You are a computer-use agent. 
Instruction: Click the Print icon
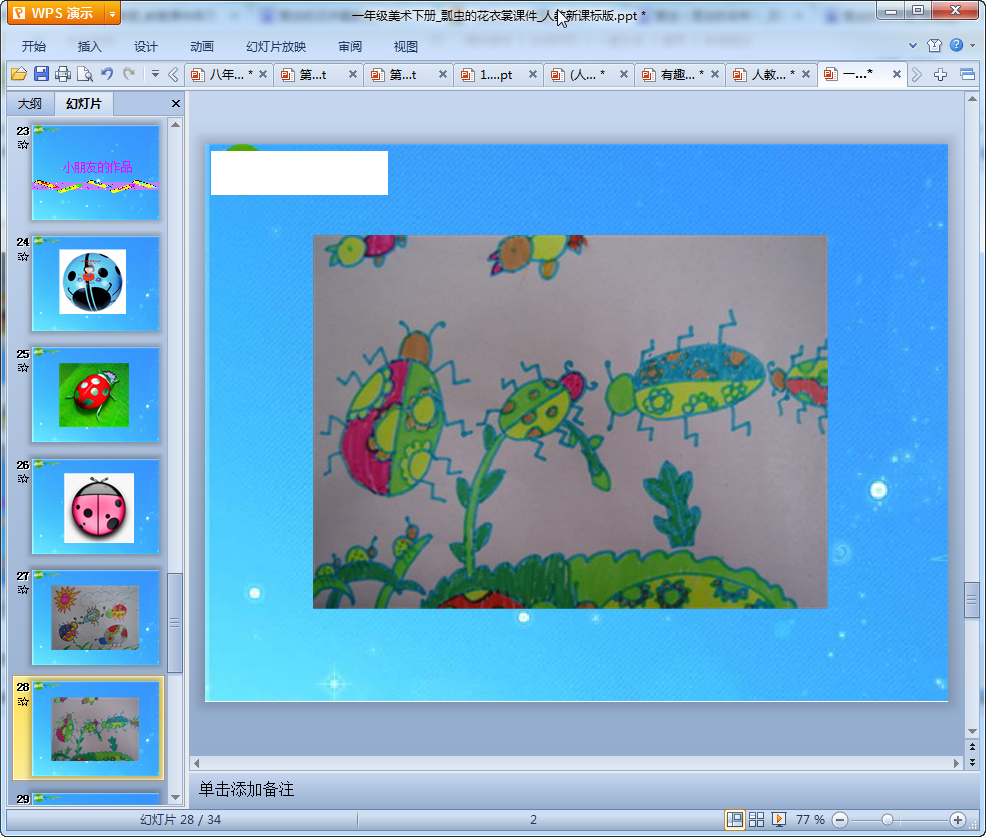(63, 74)
